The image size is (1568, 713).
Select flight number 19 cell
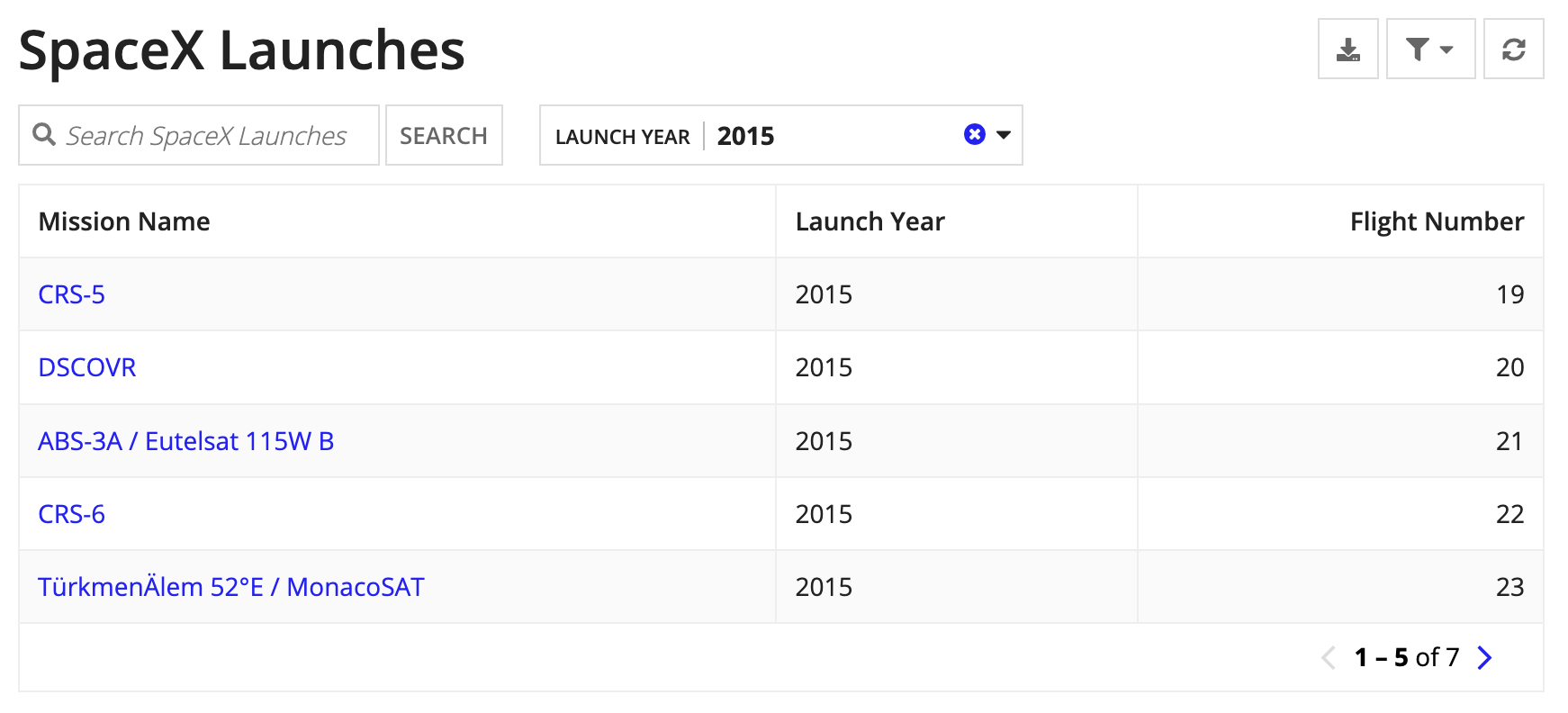pos(1340,294)
